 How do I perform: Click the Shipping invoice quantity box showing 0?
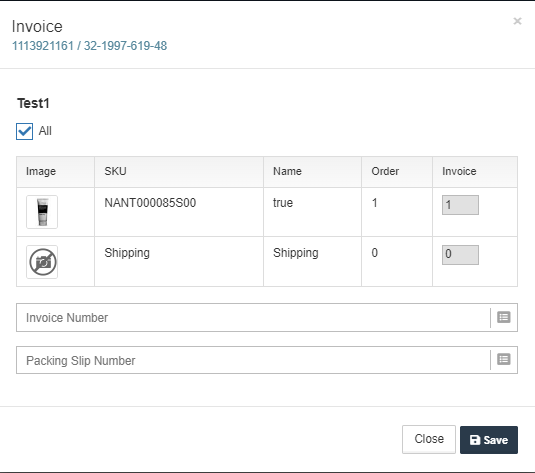click(x=460, y=255)
